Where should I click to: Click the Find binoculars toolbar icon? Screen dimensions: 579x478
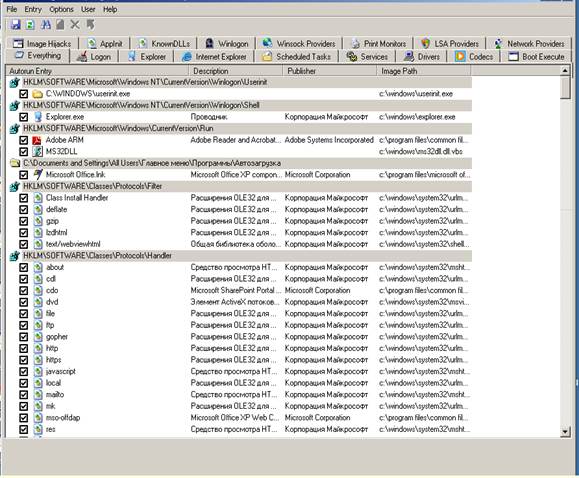point(46,25)
